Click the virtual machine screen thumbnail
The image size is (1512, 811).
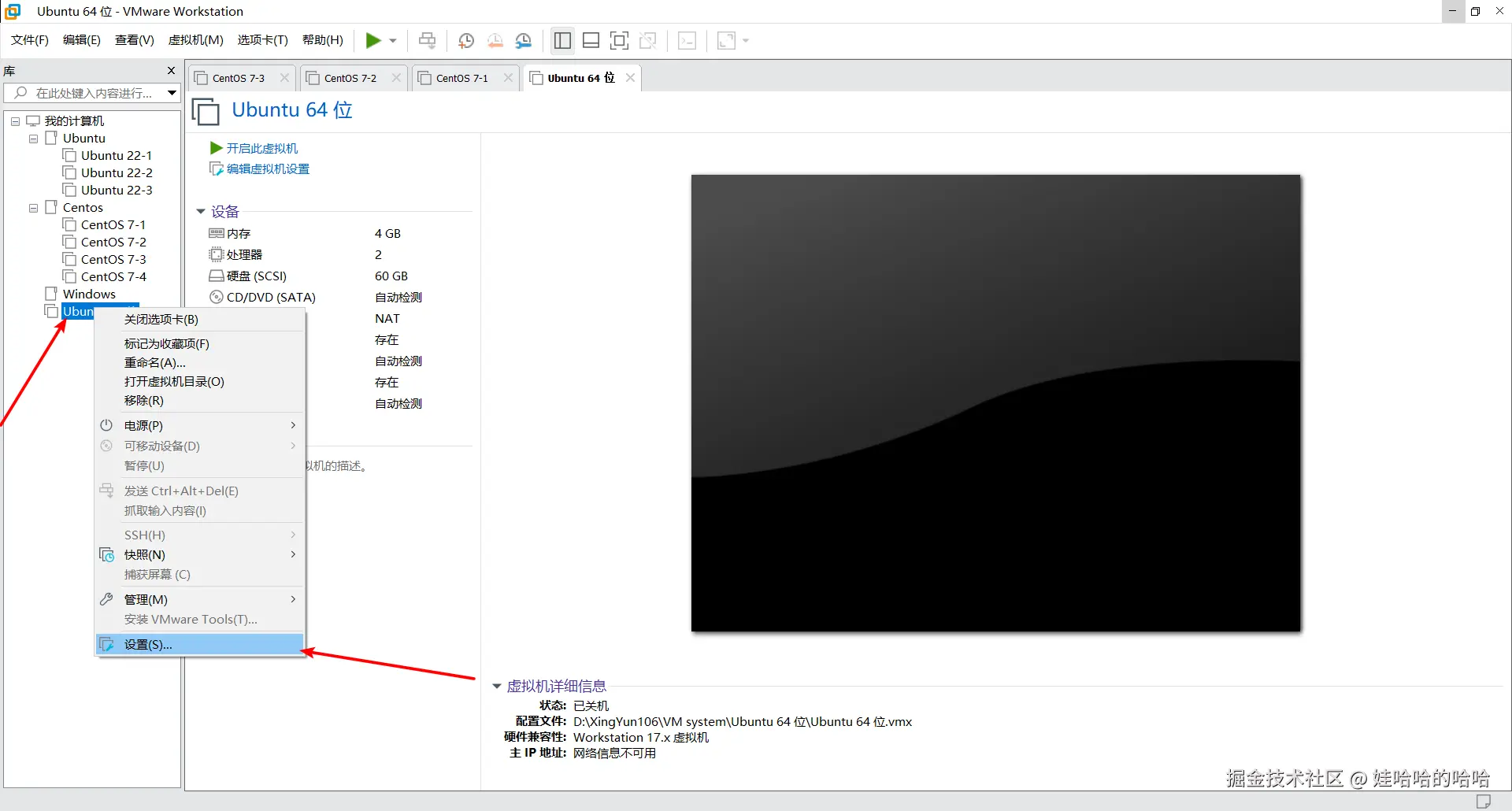(995, 403)
